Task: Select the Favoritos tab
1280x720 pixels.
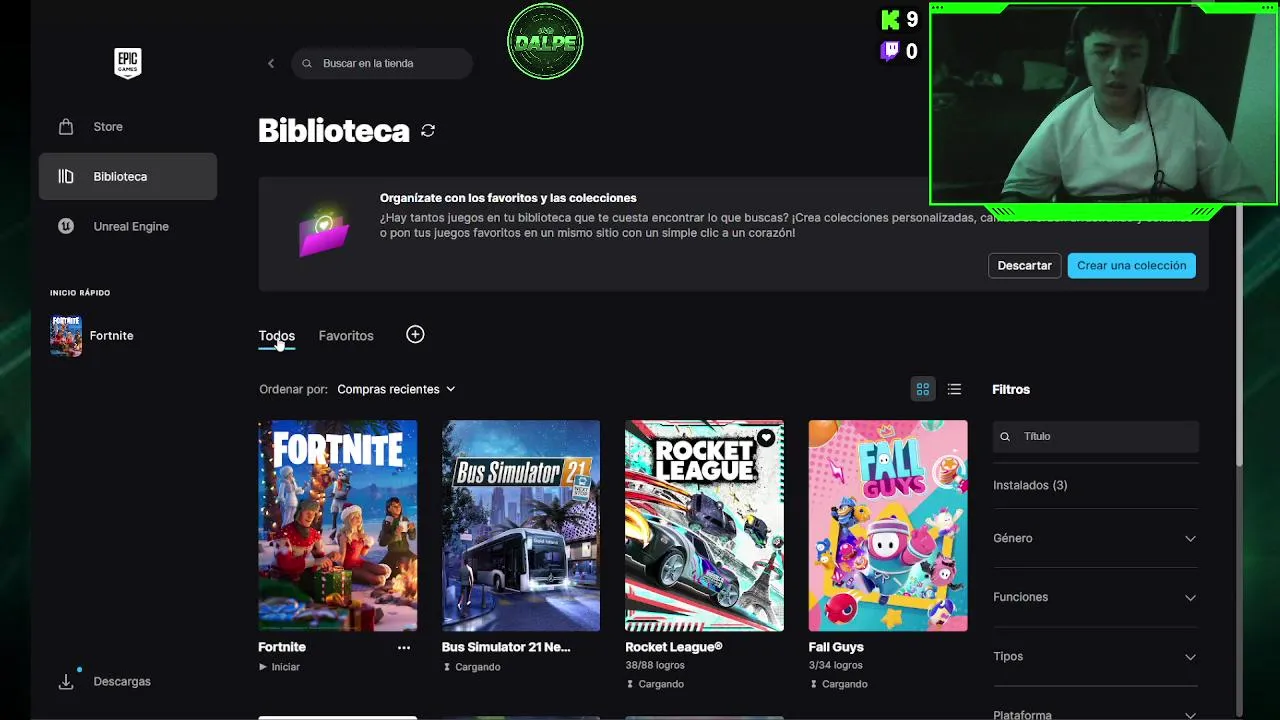Action: pos(346,336)
